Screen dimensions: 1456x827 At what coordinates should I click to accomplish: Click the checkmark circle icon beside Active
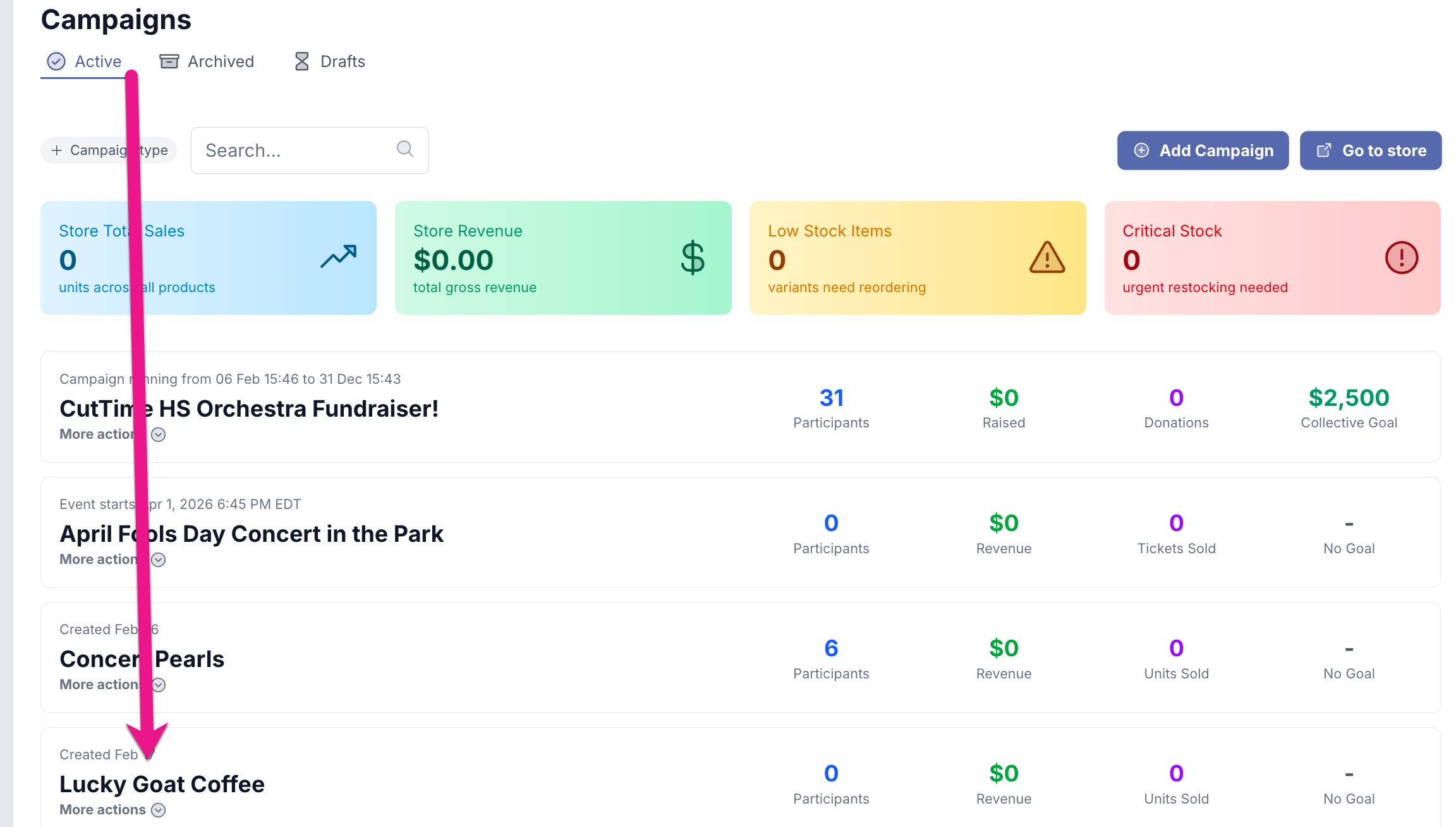point(56,61)
